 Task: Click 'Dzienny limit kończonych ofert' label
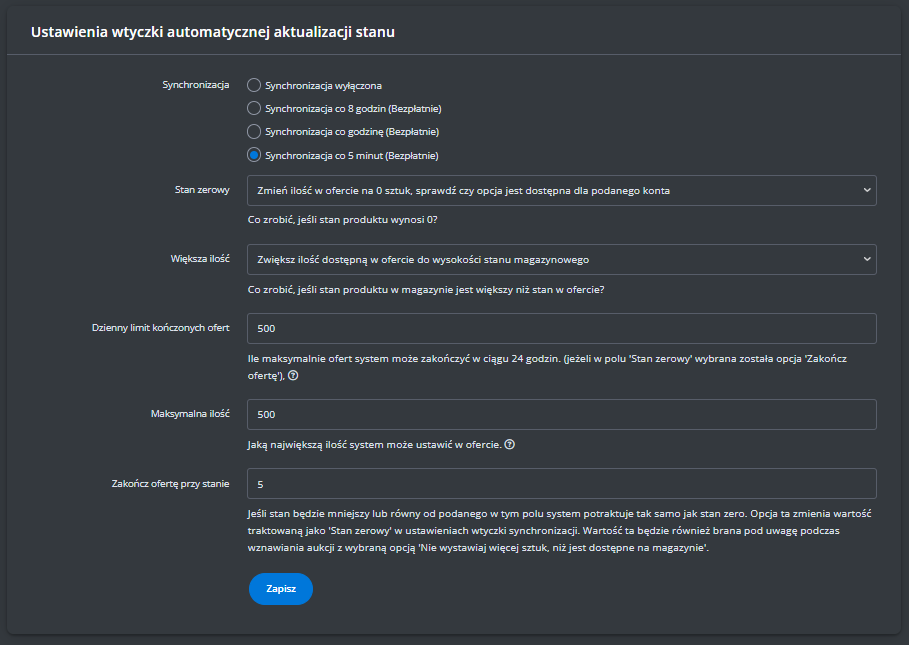pyautogui.click(x=160, y=327)
